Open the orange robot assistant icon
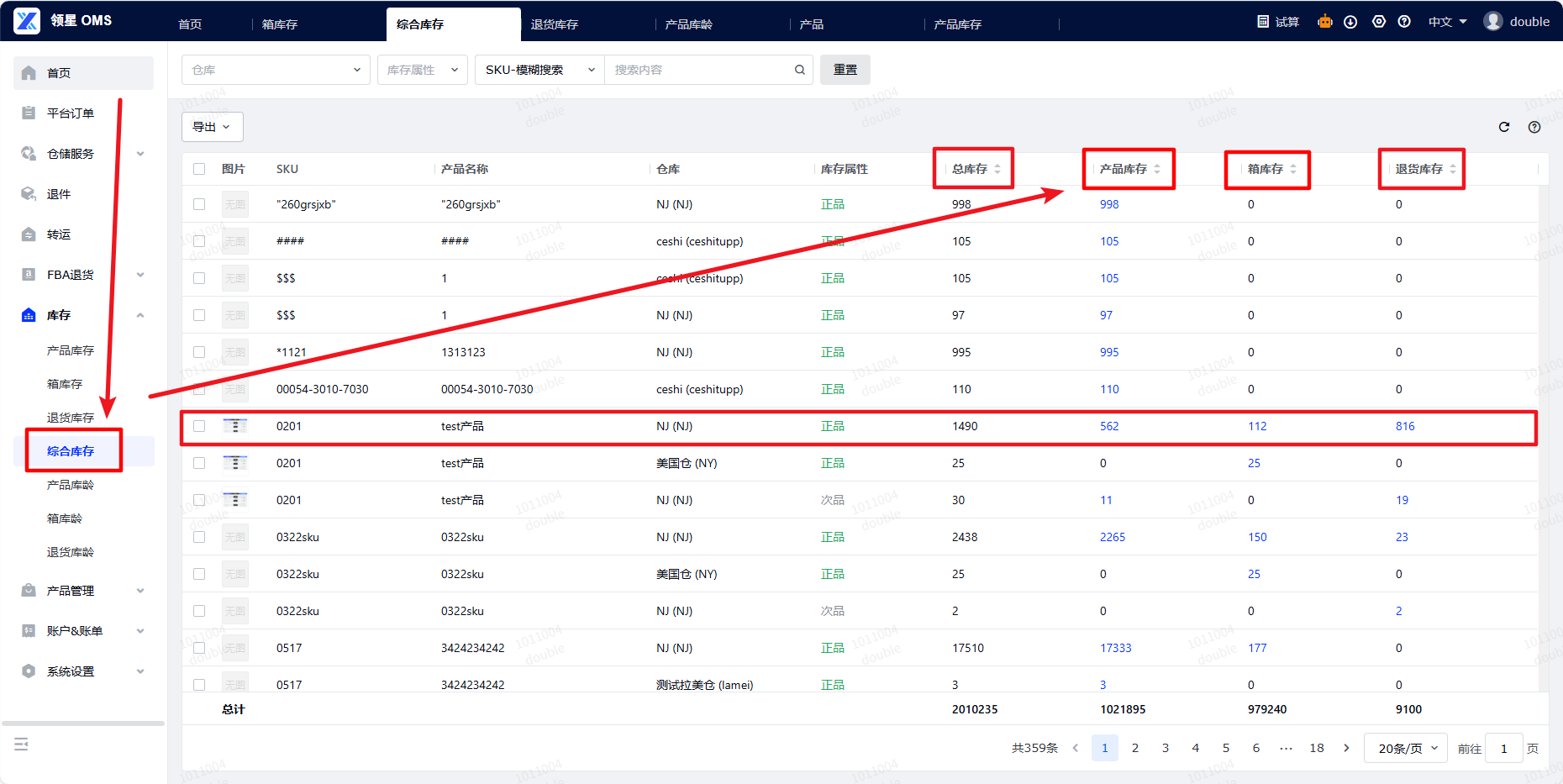This screenshot has height=784, width=1563. click(1325, 22)
